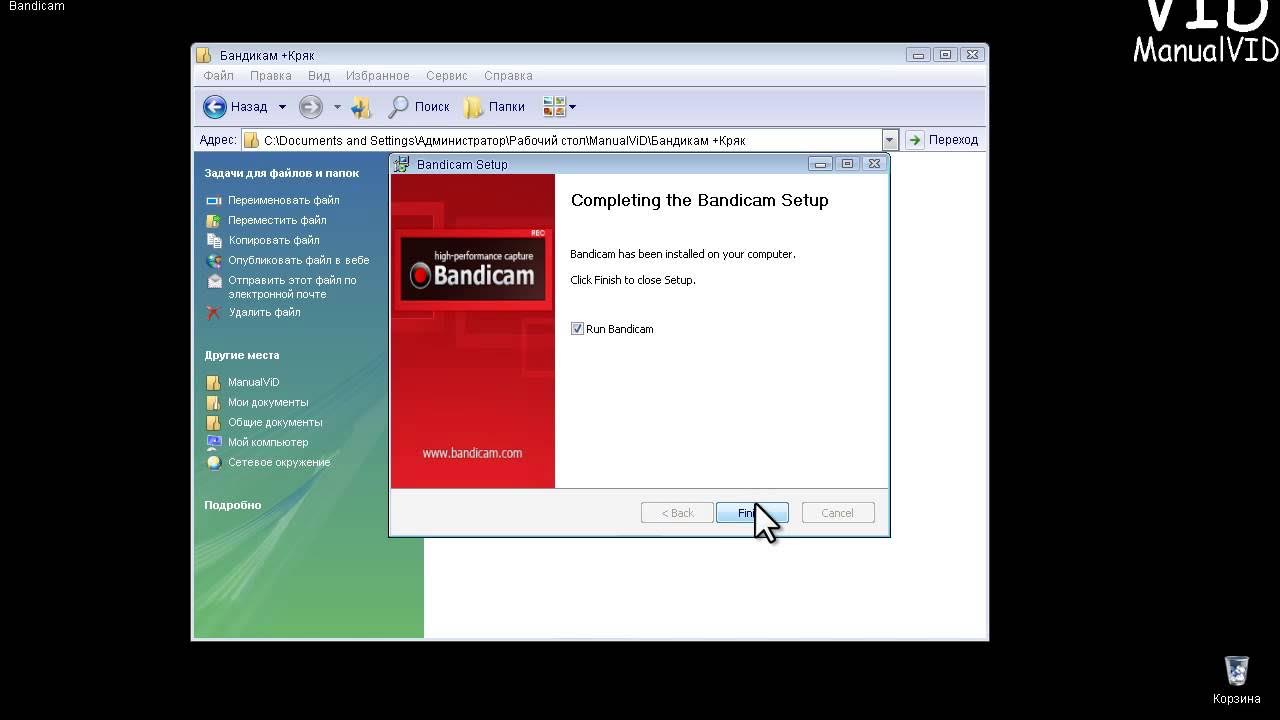The height and width of the screenshot is (720, 1280).
Task: Open Сетевое окружение link
Action: point(279,462)
